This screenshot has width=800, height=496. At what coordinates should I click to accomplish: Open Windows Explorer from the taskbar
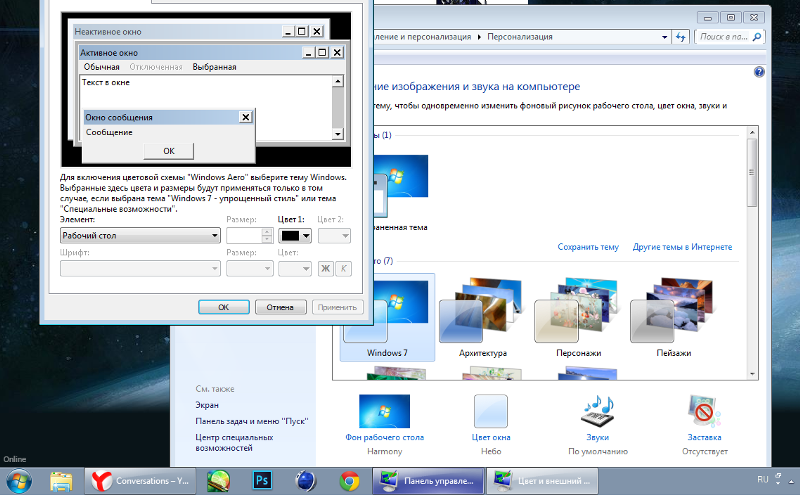click(61, 481)
